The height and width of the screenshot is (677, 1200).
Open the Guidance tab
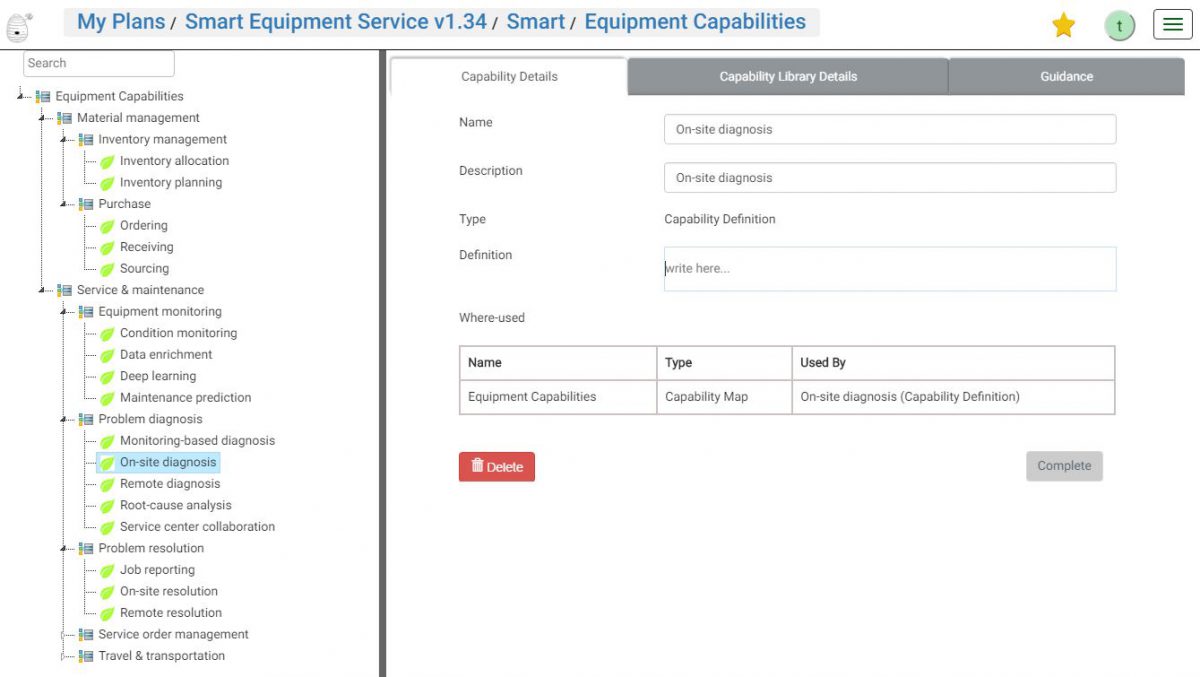1066,75
